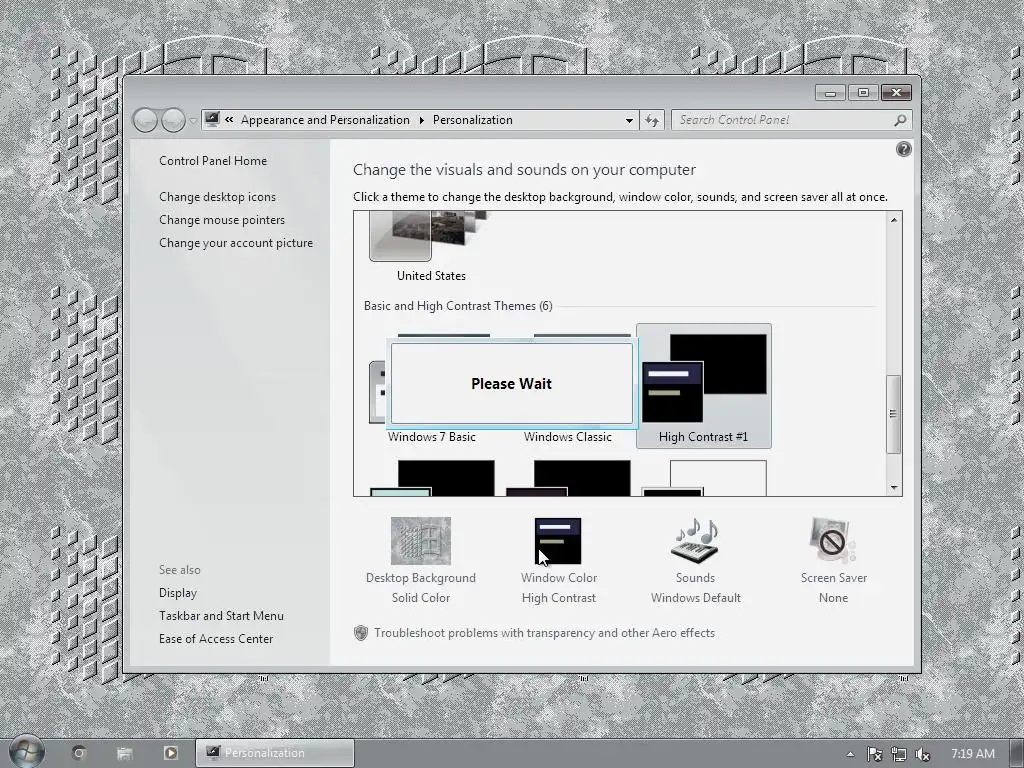Click the search magnifier icon
This screenshot has height=768, width=1024.
click(900, 120)
